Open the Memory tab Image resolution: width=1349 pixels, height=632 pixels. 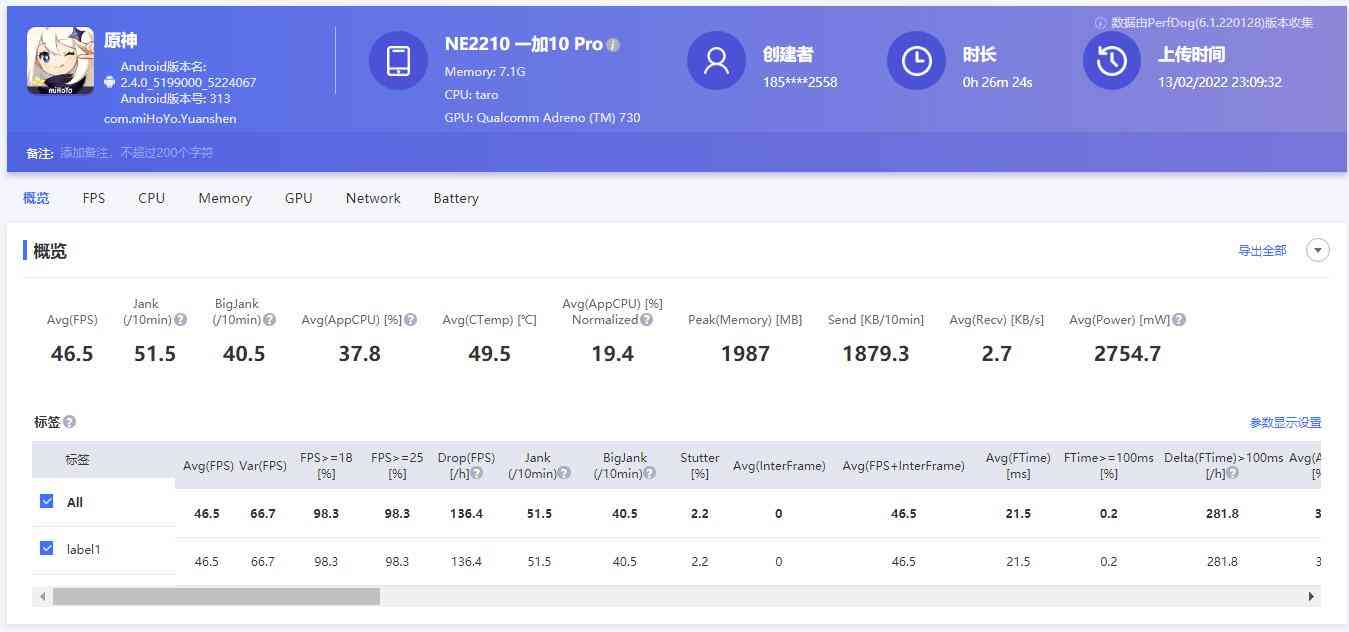pos(225,198)
